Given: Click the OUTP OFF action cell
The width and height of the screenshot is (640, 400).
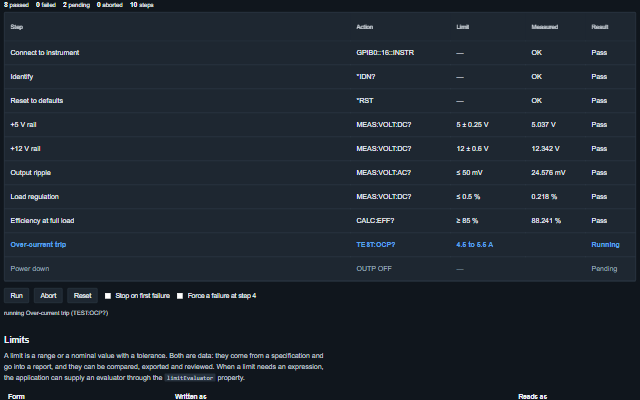Looking at the screenshot, I should click(374, 269).
